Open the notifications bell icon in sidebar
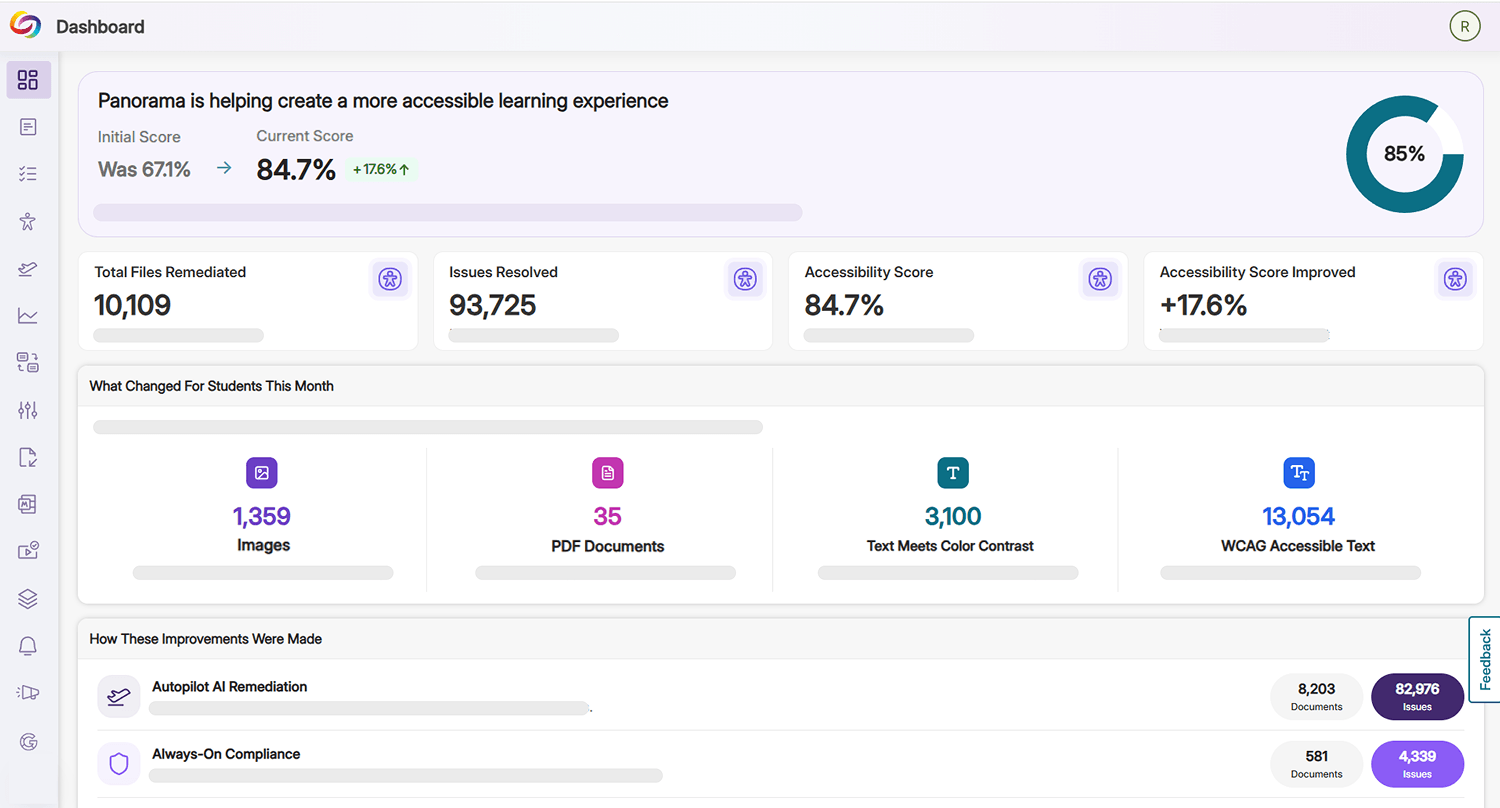Screen dimensions: 1500x808 pos(28,646)
